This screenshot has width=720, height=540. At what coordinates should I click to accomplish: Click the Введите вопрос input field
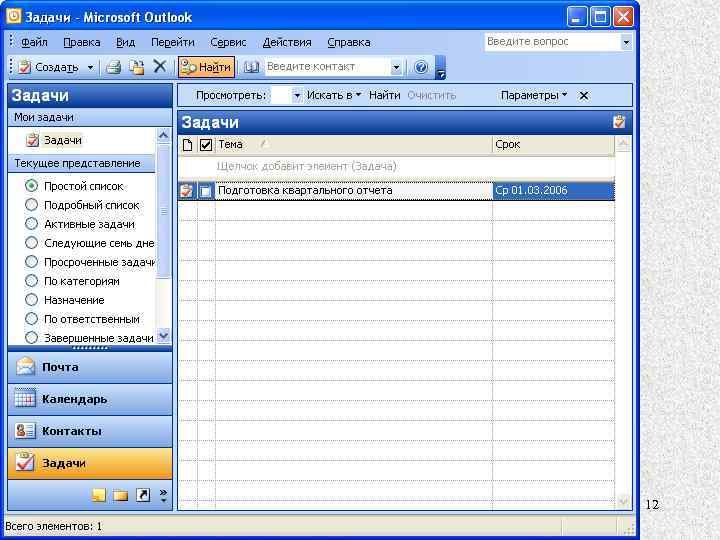coord(552,42)
